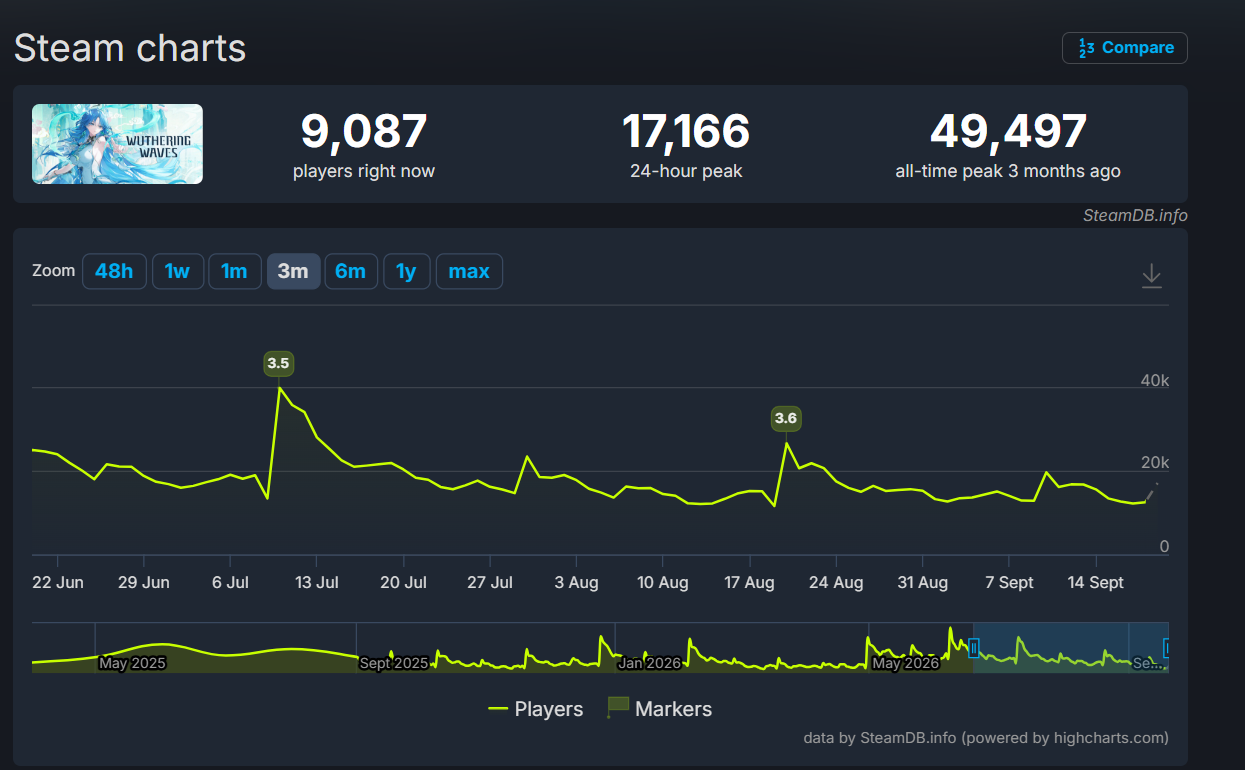The width and height of the screenshot is (1245, 770).
Task: Click the left navigator range handle
Action: pyautogui.click(x=973, y=648)
